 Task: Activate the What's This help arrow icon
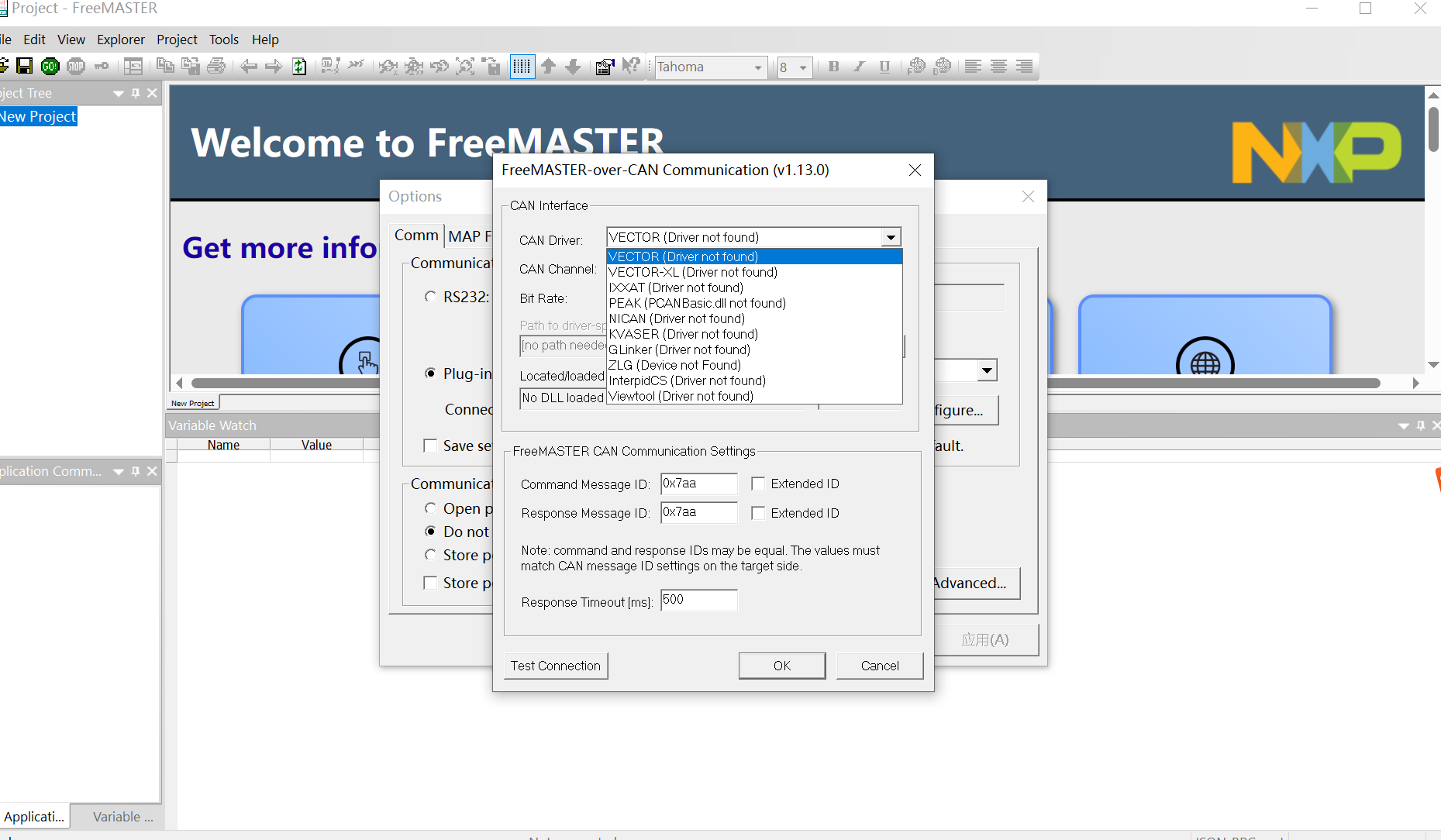click(x=632, y=66)
